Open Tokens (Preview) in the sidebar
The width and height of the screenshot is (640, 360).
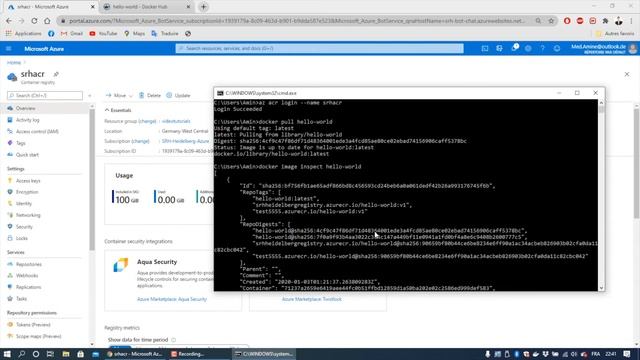tap(33, 325)
